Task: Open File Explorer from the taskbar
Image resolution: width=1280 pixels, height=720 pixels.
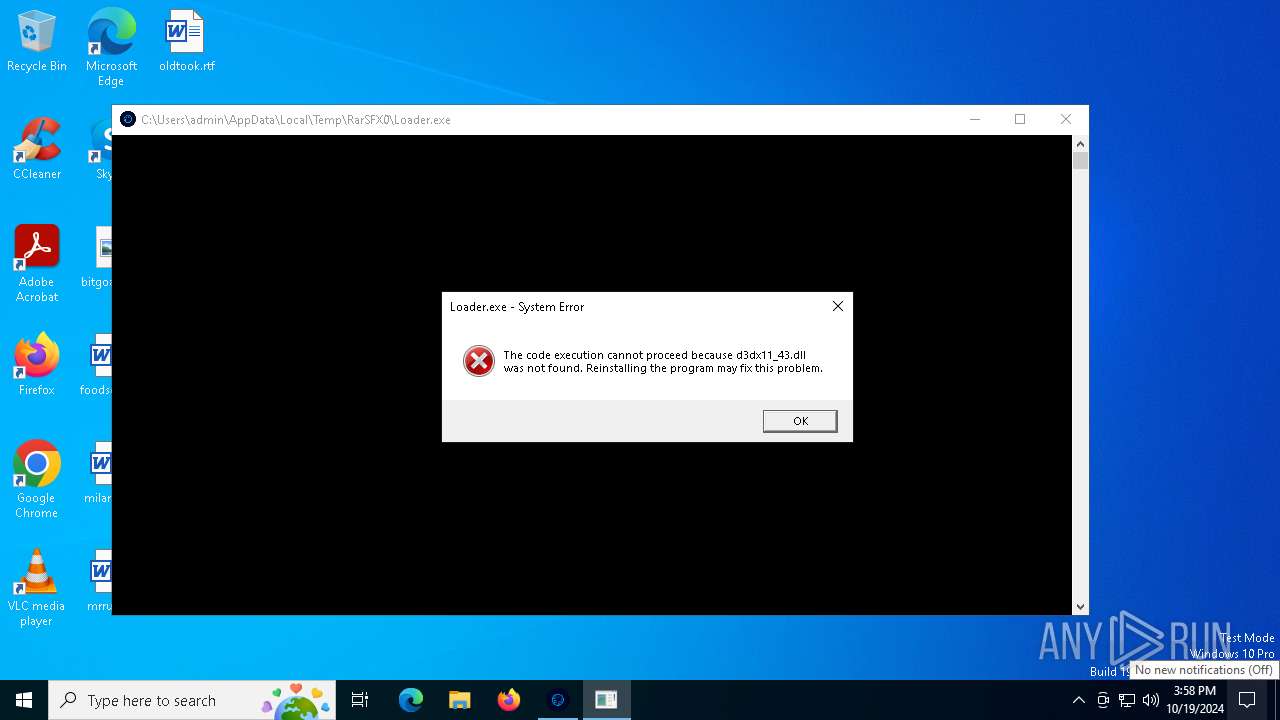Action: tap(459, 700)
